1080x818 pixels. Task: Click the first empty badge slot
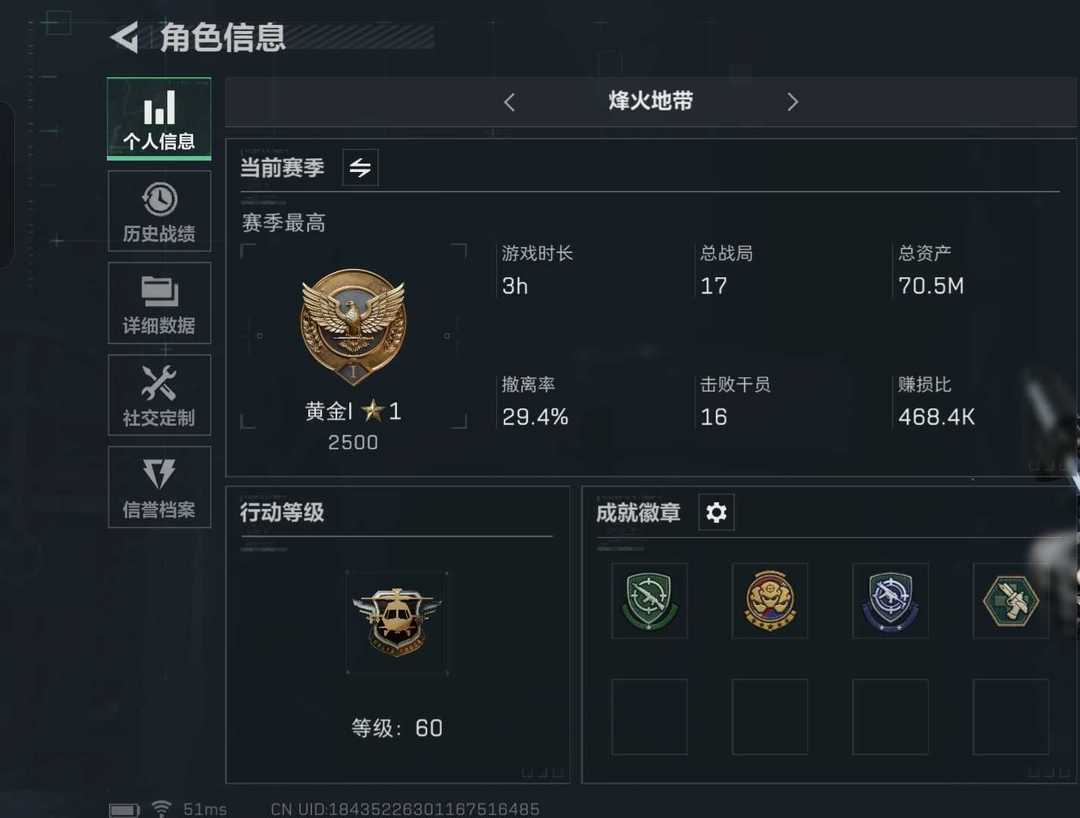tap(650, 717)
